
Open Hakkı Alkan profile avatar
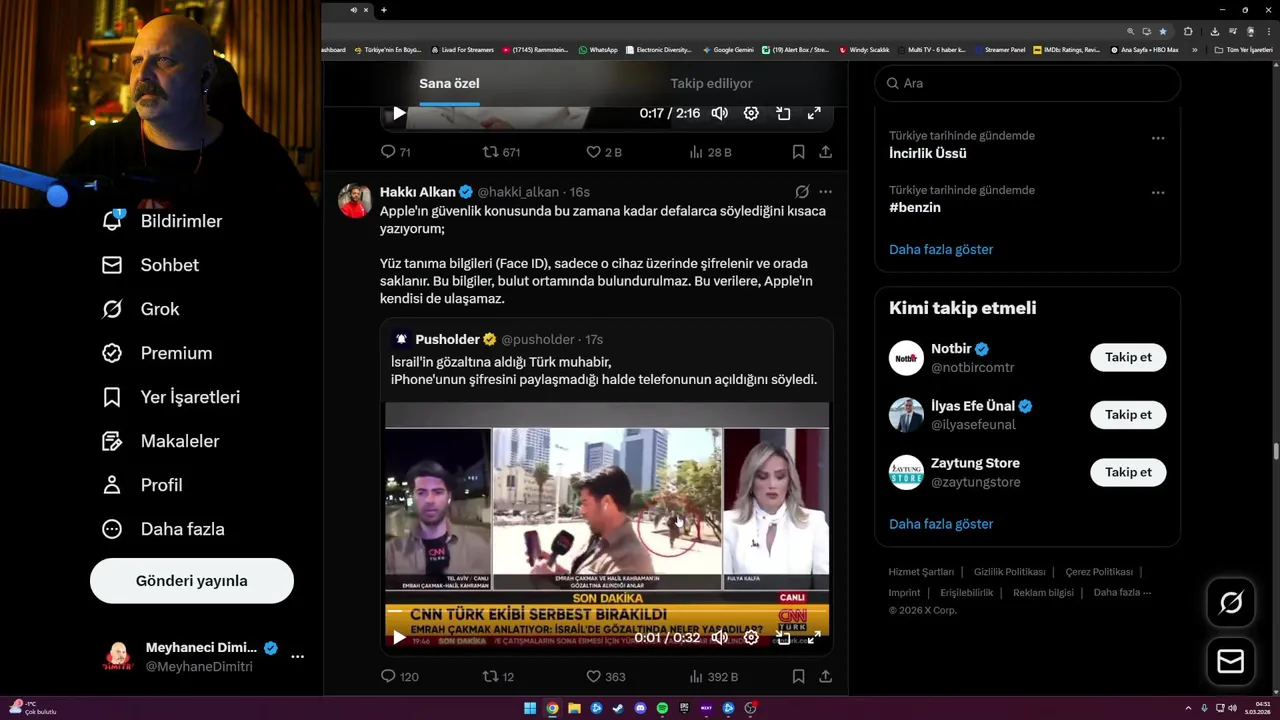pyautogui.click(x=354, y=200)
